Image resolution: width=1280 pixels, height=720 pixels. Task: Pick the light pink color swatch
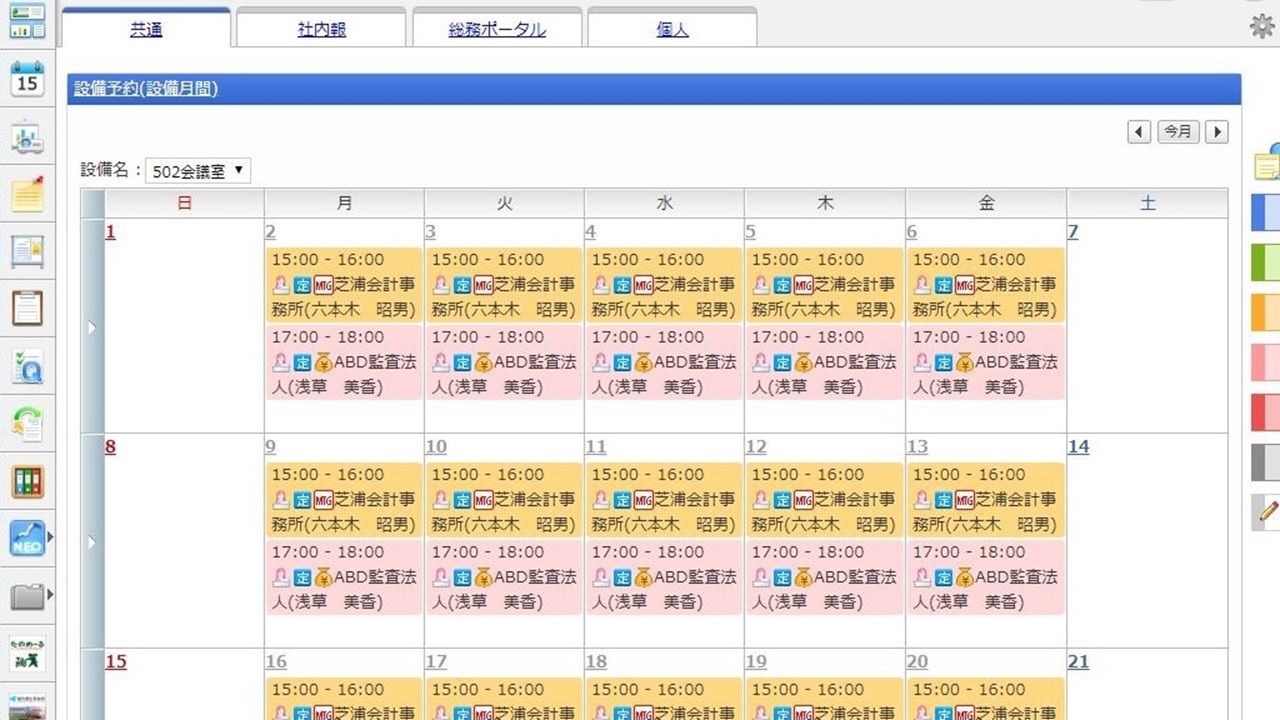[x=1266, y=362]
